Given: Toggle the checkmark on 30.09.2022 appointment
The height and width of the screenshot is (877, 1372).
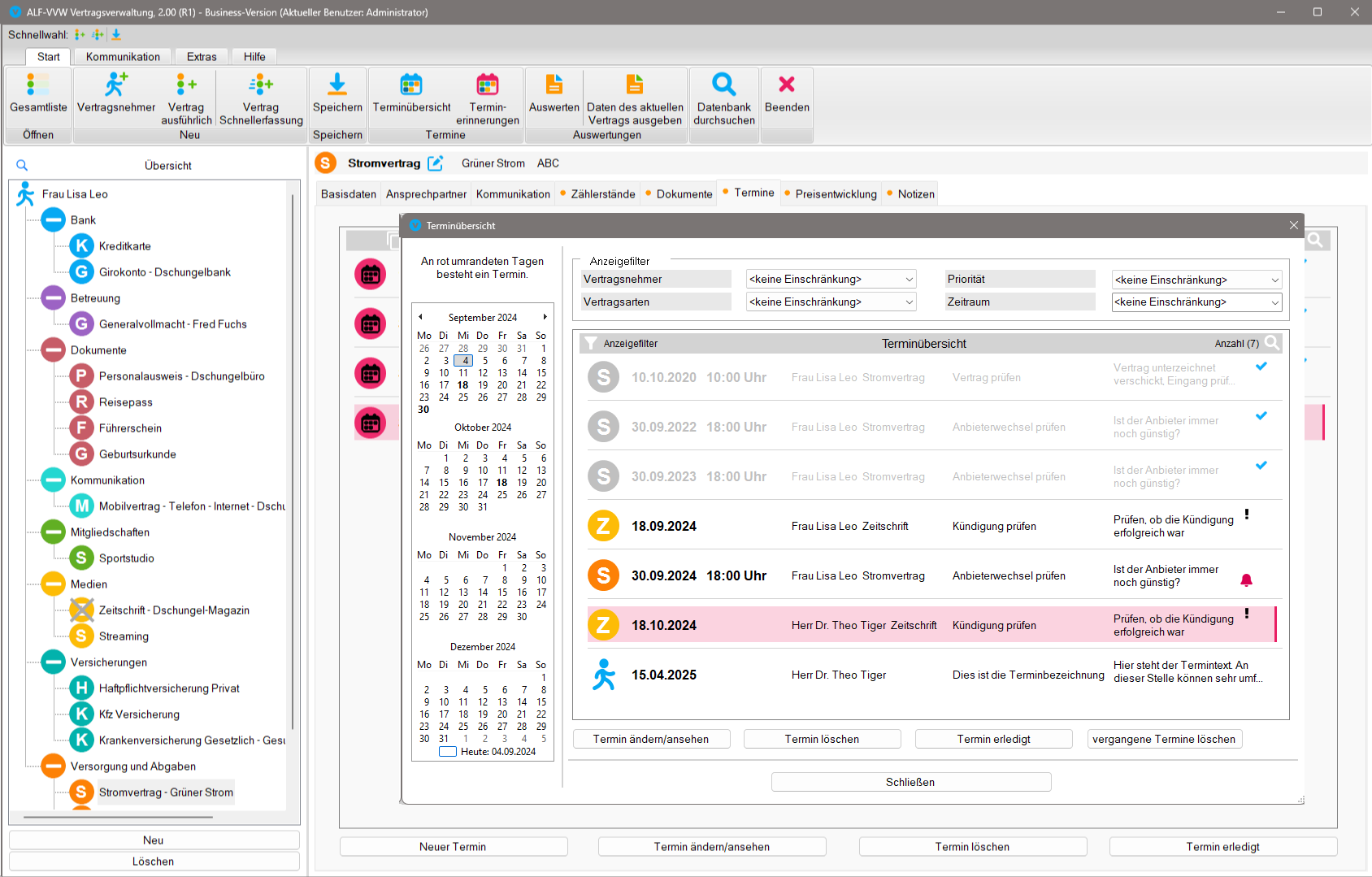Looking at the screenshot, I should [1261, 415].
